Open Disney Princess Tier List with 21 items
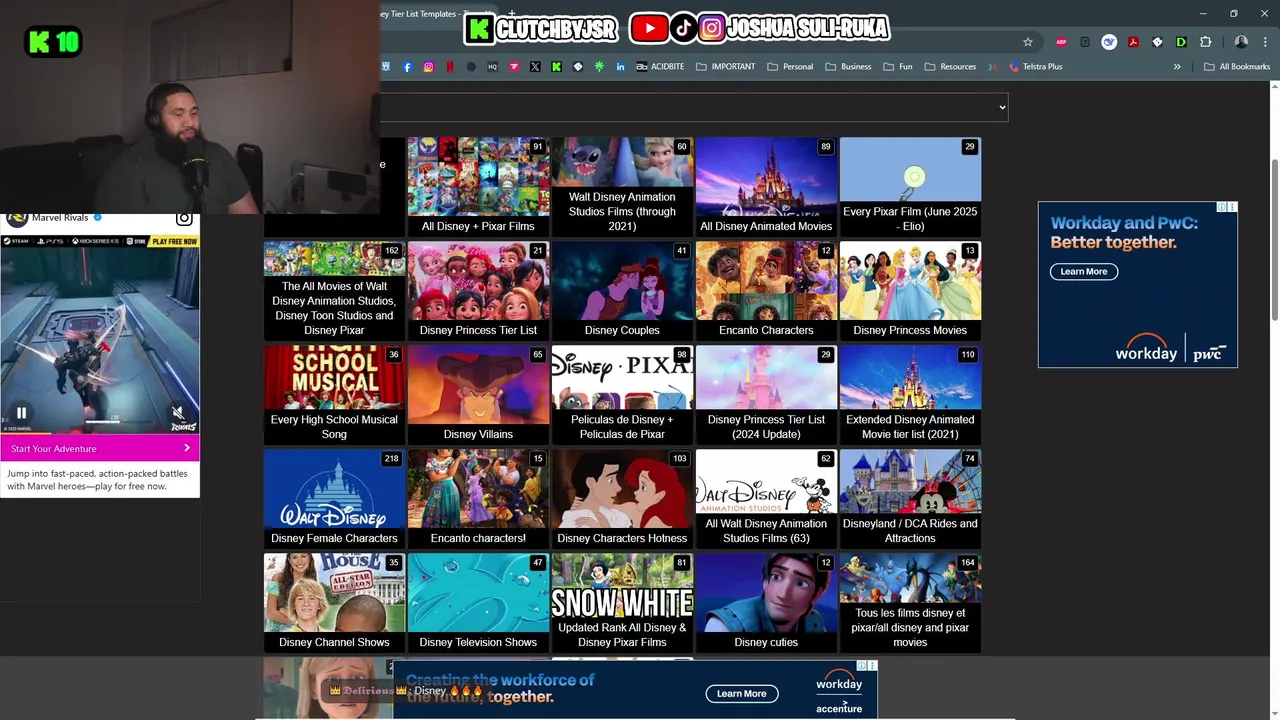This screenshot has height=720, width=1280. (478, 291)
